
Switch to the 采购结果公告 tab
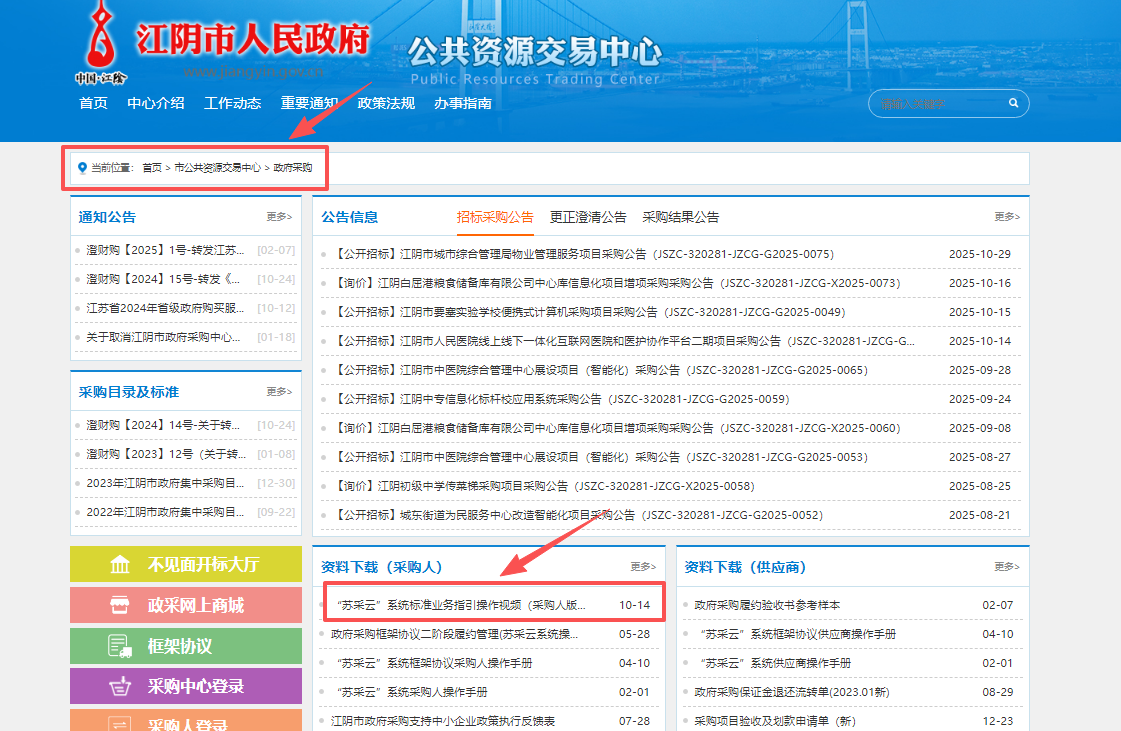click(680, 217)
